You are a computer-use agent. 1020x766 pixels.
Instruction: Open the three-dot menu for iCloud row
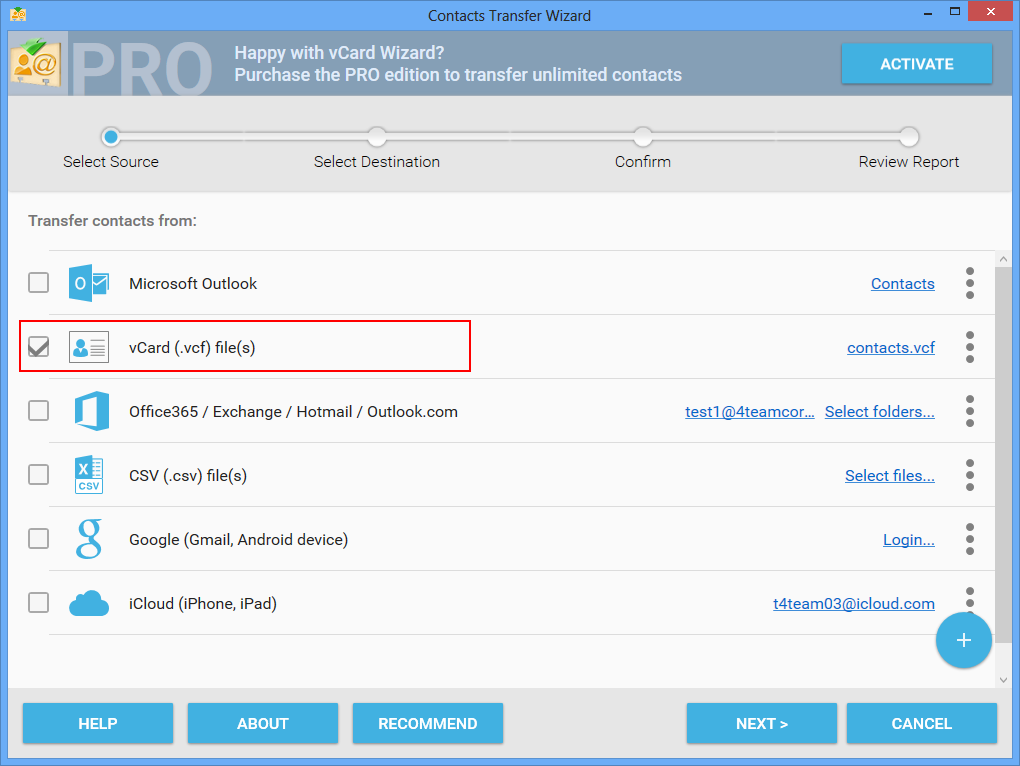point(969,598)
